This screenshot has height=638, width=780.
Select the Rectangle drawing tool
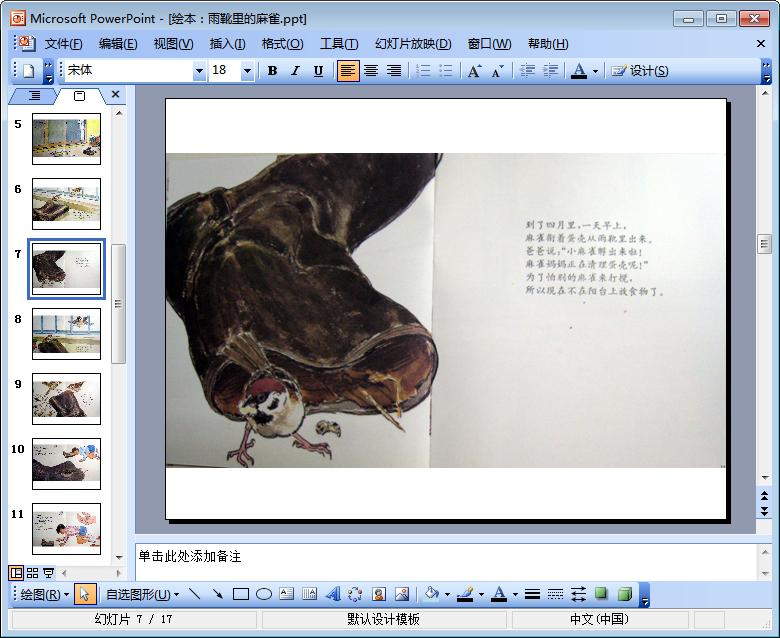click(241, 594)
